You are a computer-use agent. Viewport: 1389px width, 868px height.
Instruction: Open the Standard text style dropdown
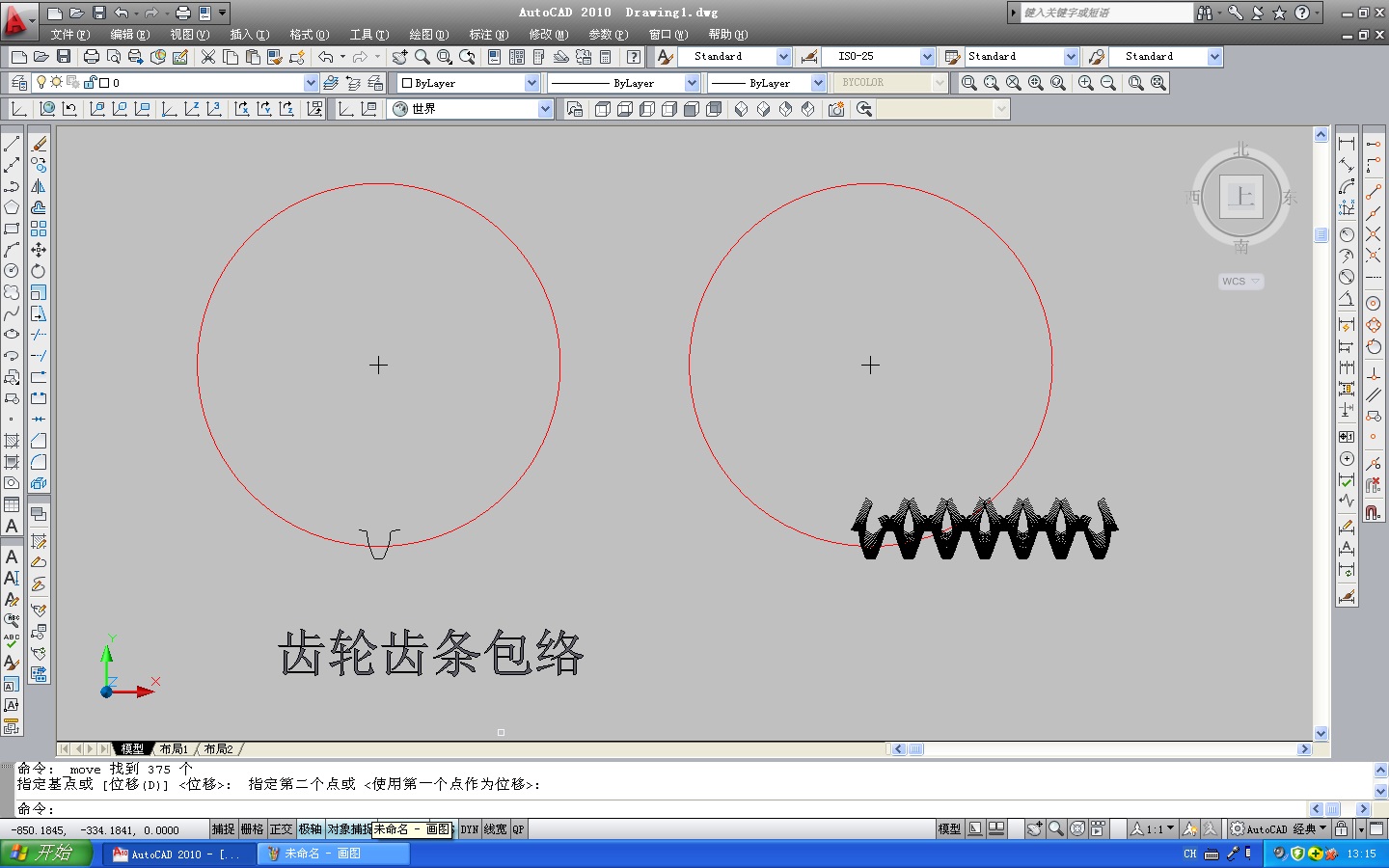[x=783, y=57]
